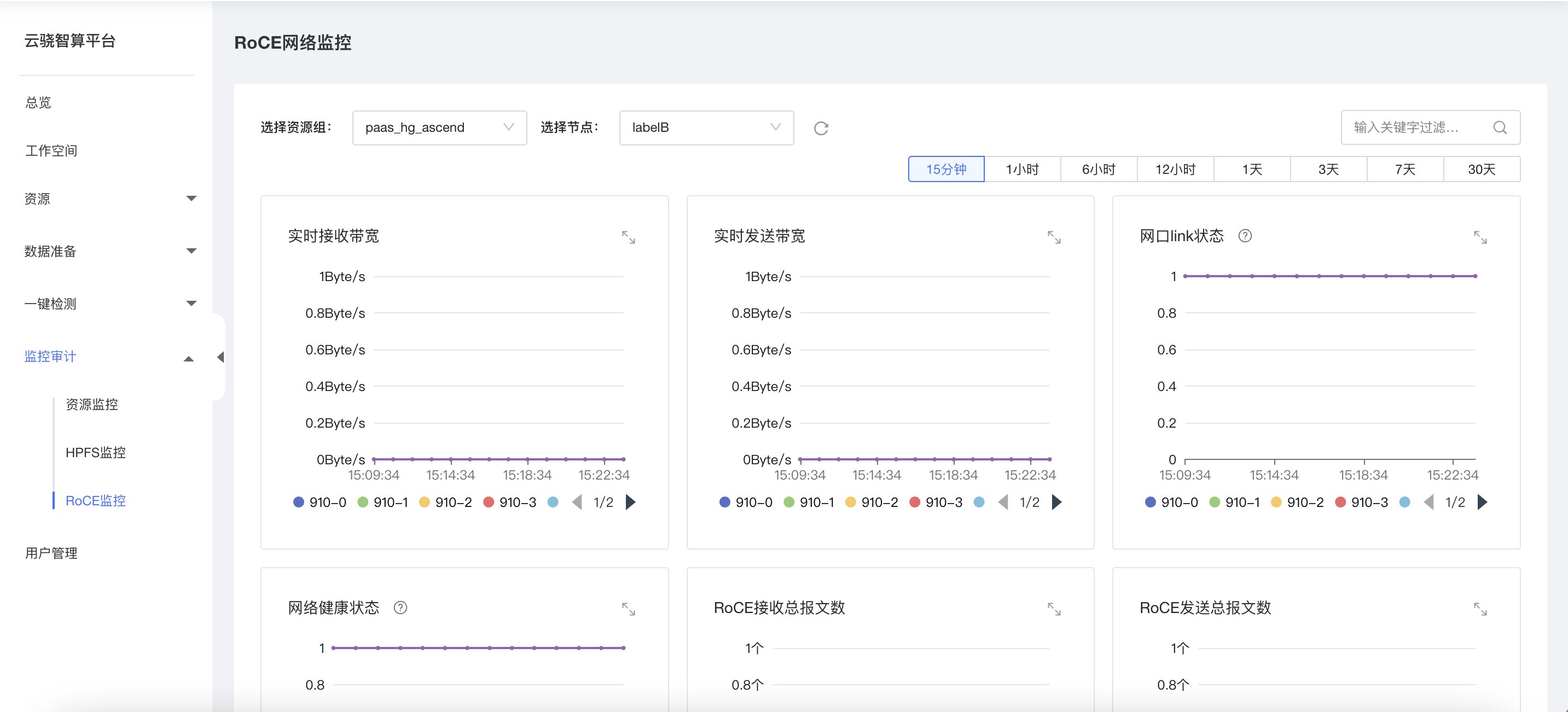Toggle 910-1 series in 网口link状态 legend
1568x712 pixels.
pos(1234,502)
